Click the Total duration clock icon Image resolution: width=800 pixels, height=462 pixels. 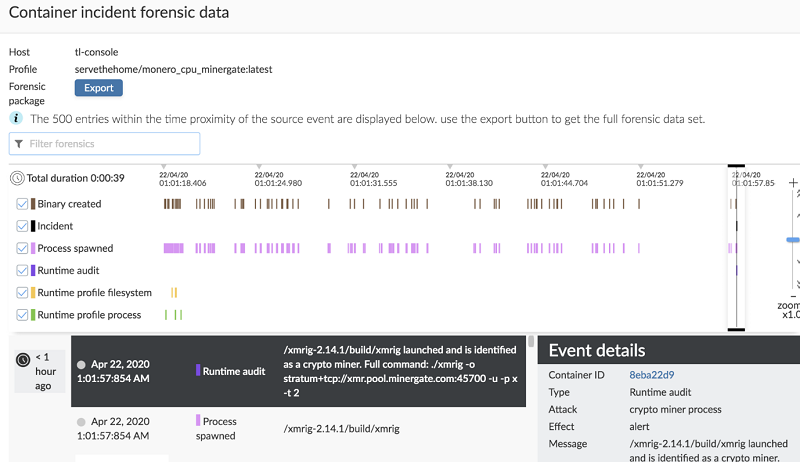point(17,178)
